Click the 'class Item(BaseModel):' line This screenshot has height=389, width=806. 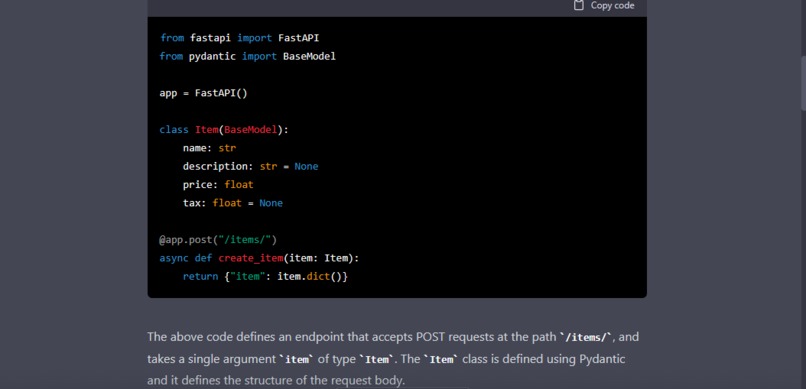pos(224,130)
